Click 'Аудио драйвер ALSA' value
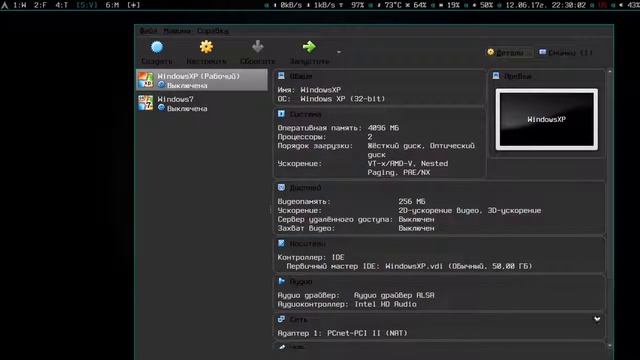640x360 pixels. (x=394, y=296)
